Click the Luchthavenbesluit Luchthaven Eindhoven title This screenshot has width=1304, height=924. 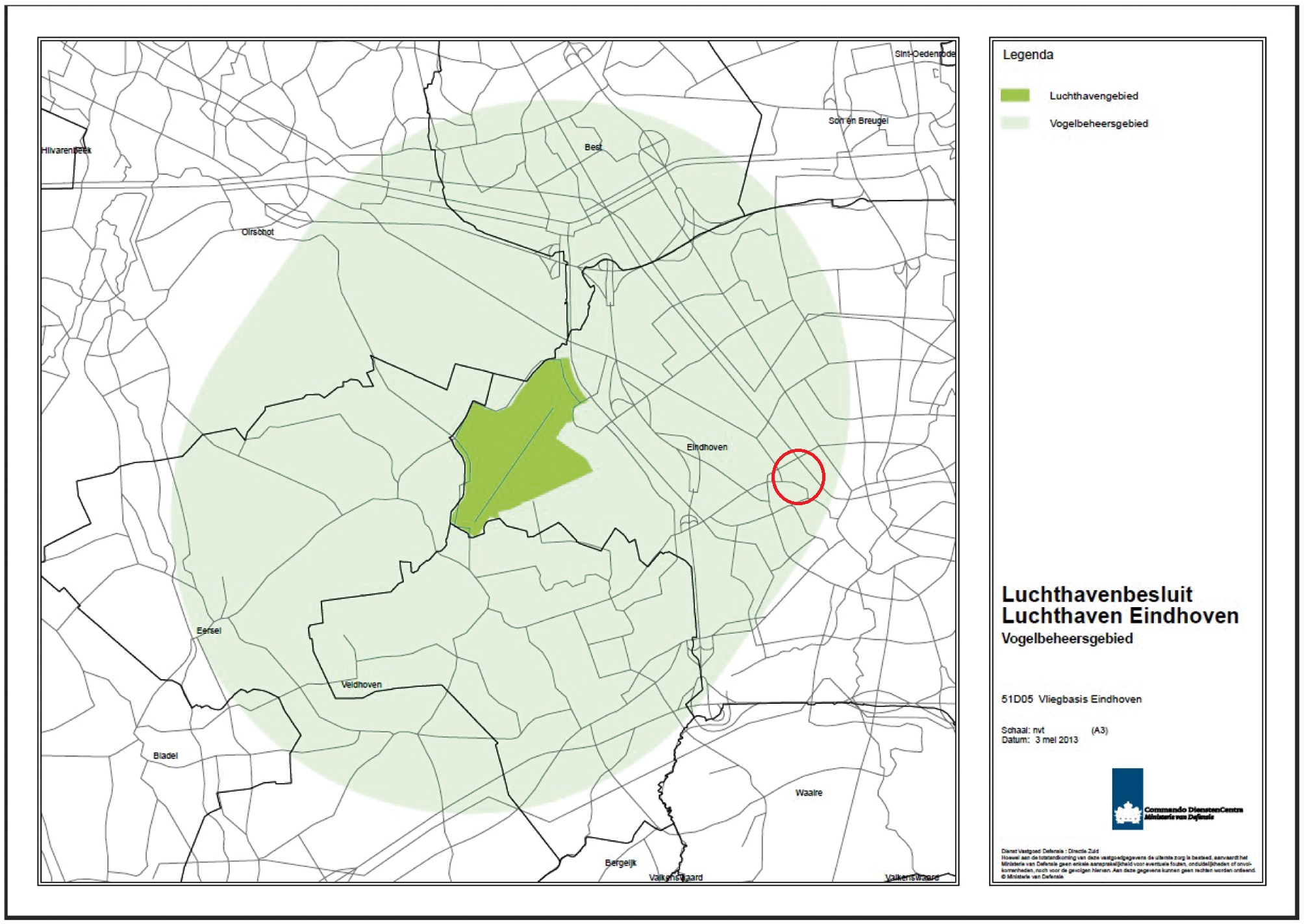[1119, 605]
